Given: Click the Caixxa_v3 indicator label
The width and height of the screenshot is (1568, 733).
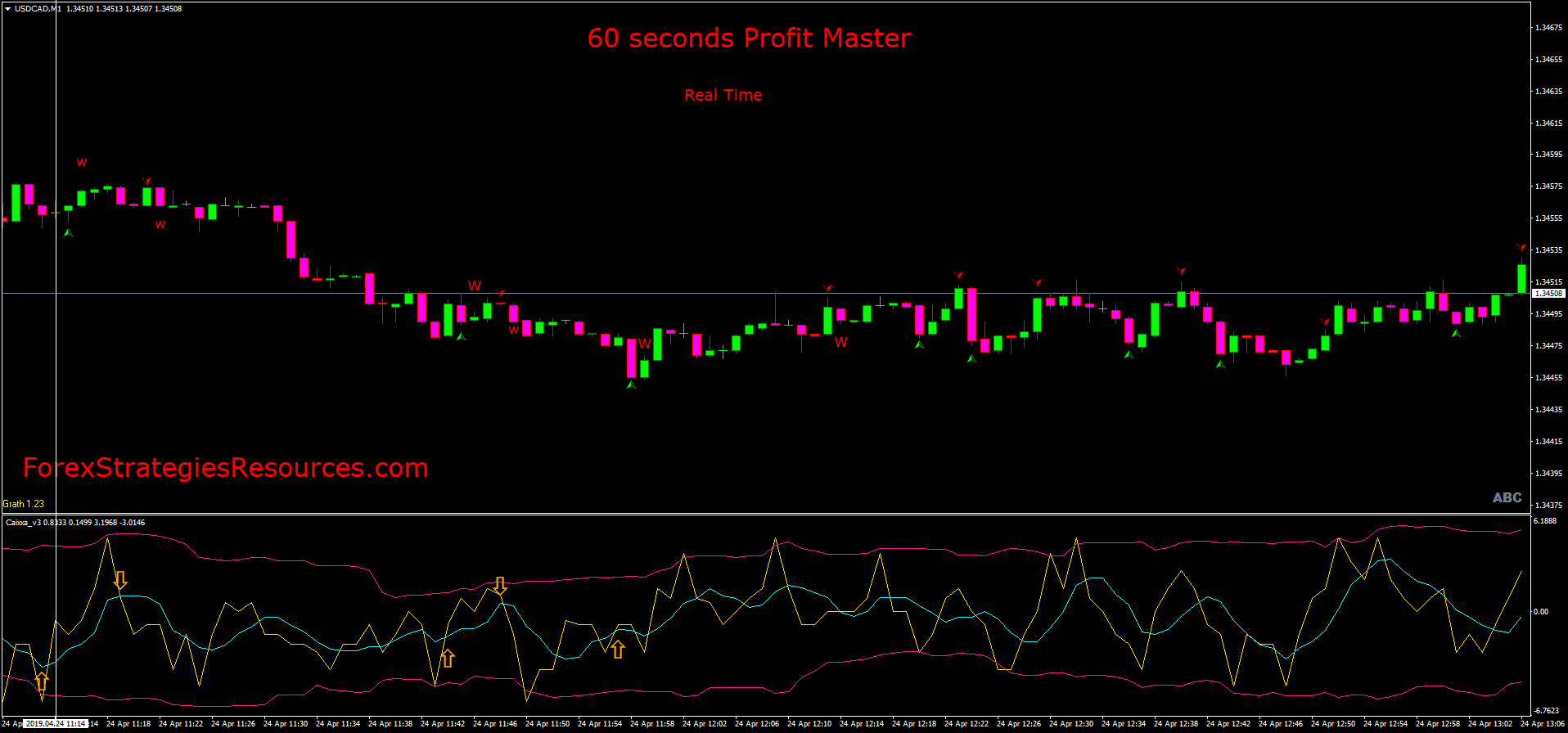Looking at the screenshot, I should (x=75, y=522).
